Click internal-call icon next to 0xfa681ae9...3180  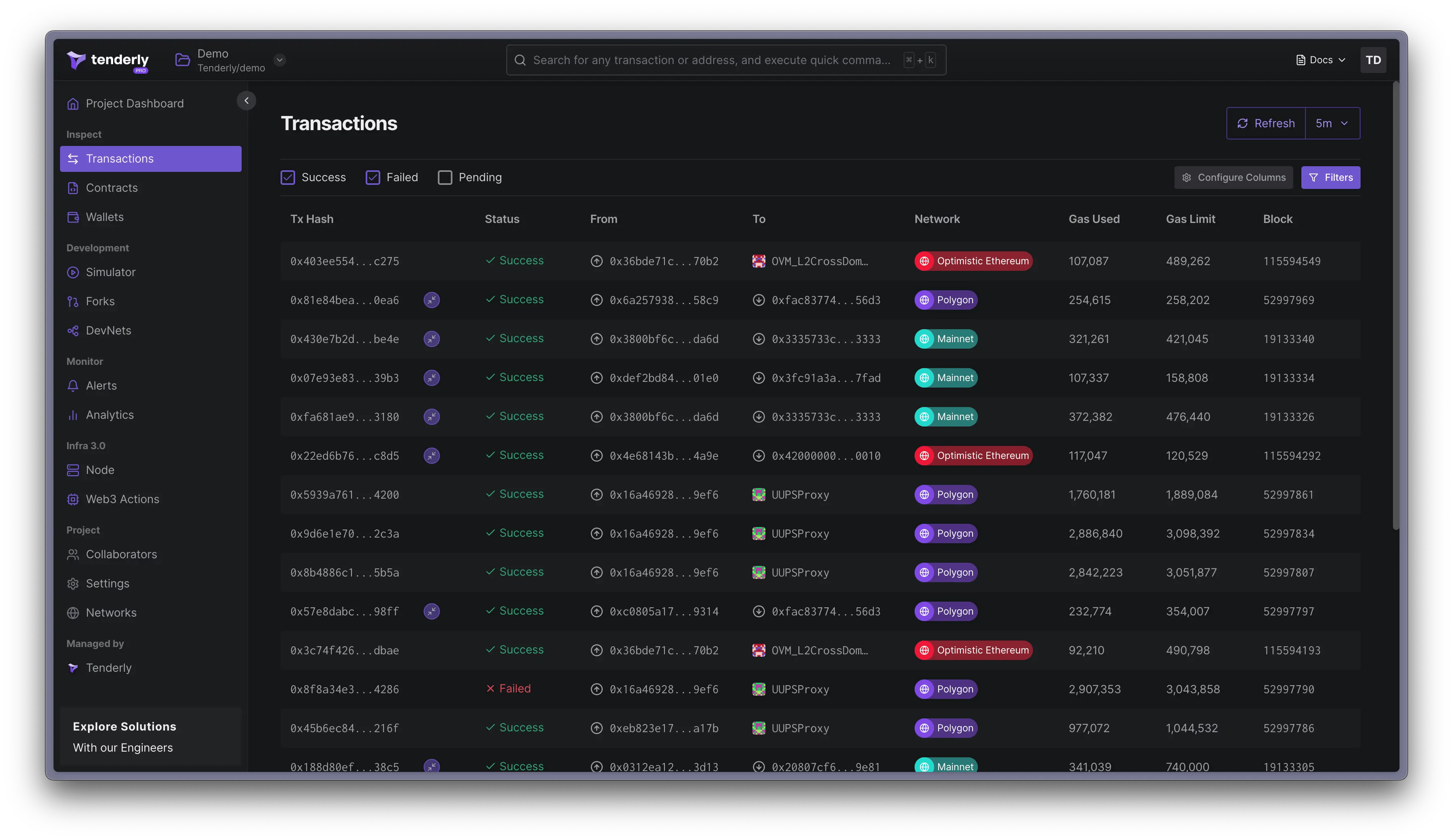click(x=431, y=417)
